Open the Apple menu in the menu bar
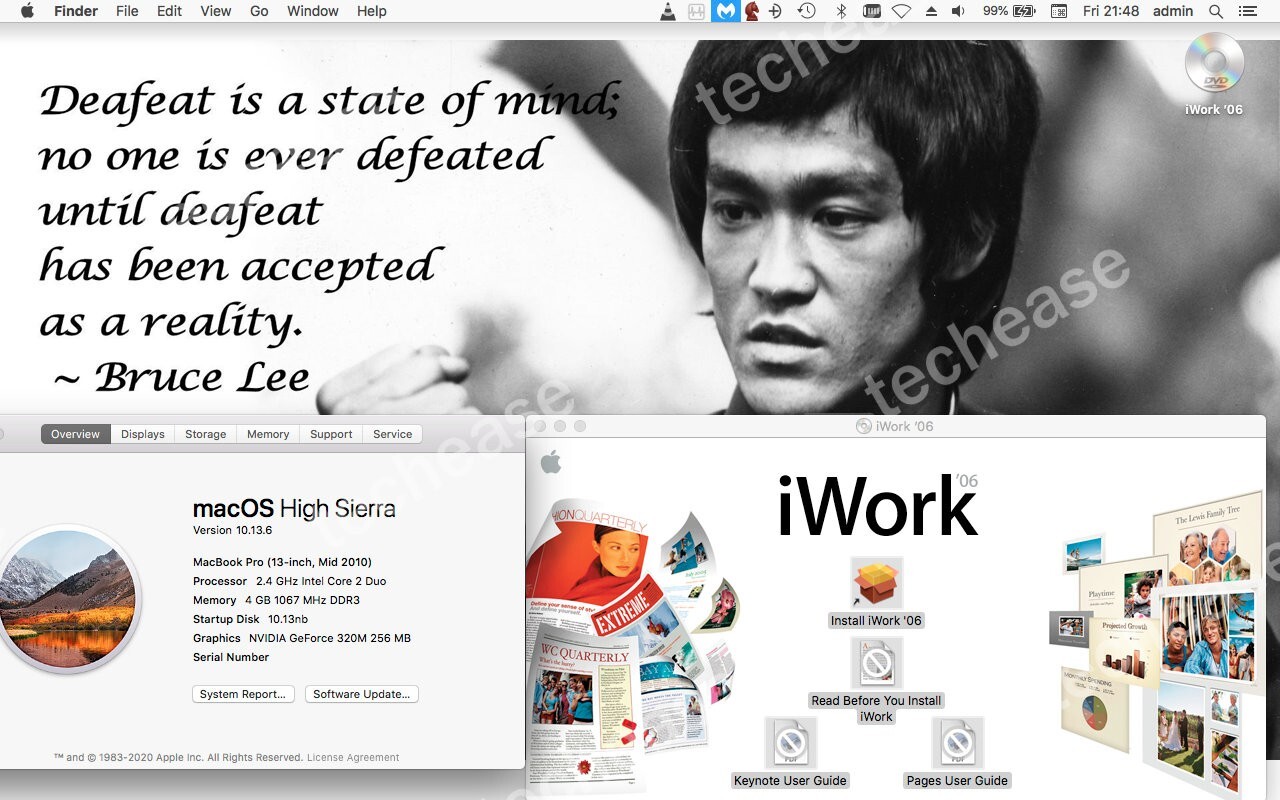The height and width of the screenshot is (800, 1280). click(x=27, y=11)
